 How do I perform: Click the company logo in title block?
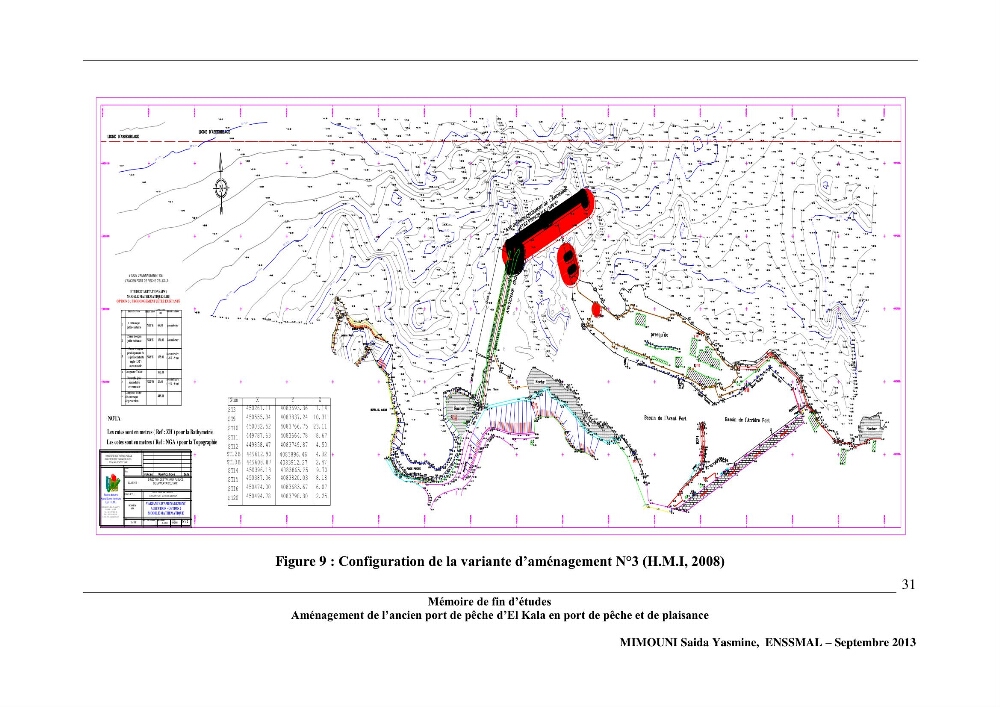pos(111,485)
